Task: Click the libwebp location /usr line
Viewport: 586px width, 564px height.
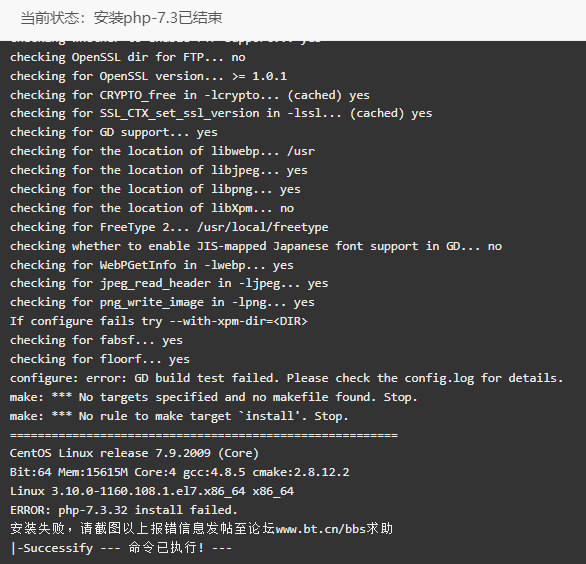Action: click(x=162, y=151)
